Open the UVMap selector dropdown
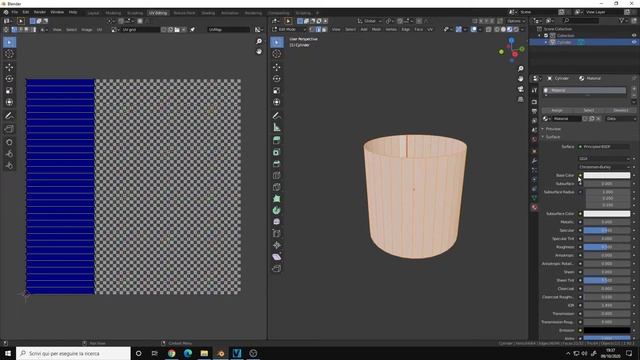This screenshot has height=360, width=640. pyautogui.click(x=228, y=29)
